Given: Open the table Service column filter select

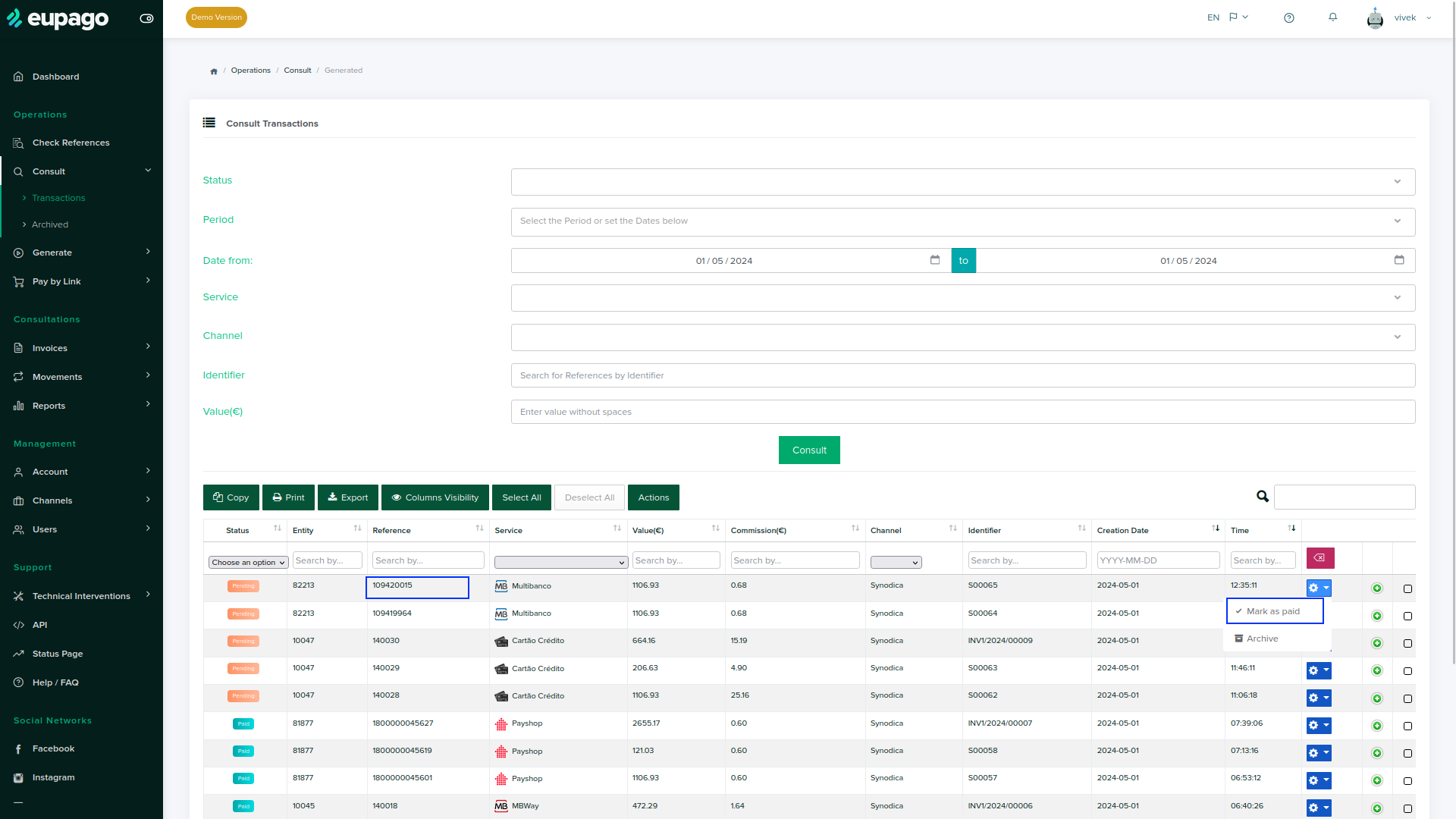Looking at the screenshot, I should pos(560,562).
